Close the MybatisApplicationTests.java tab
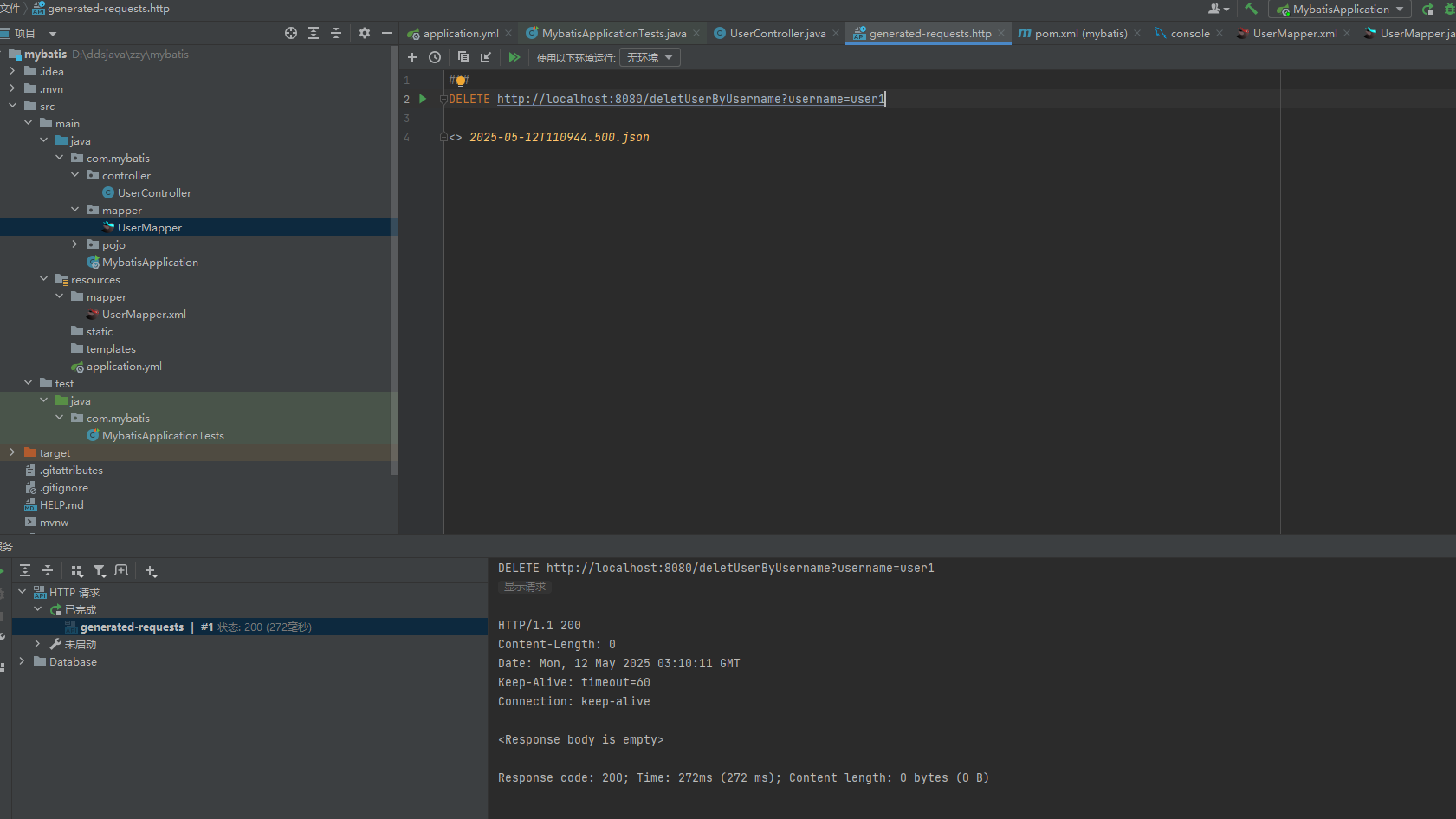 (x=696, y=33)
